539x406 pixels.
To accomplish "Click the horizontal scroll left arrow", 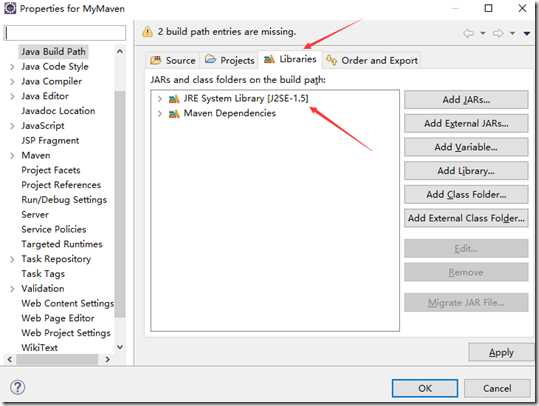I will [10, 359].
